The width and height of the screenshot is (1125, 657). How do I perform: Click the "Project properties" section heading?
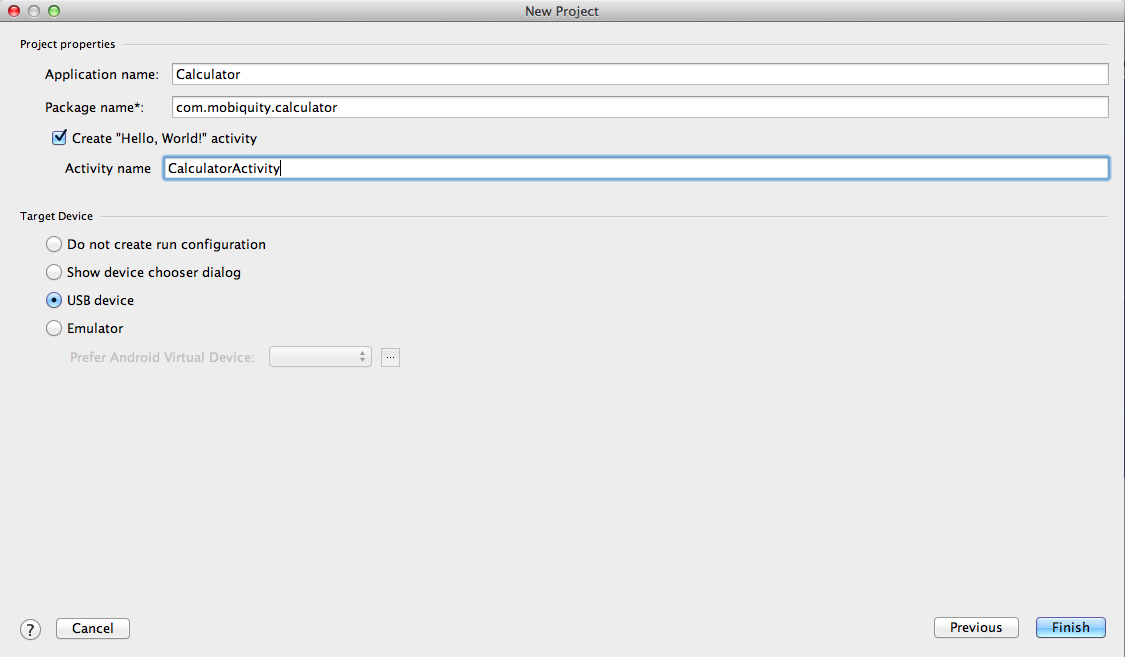pyautogui.click(x=67, y=44)
